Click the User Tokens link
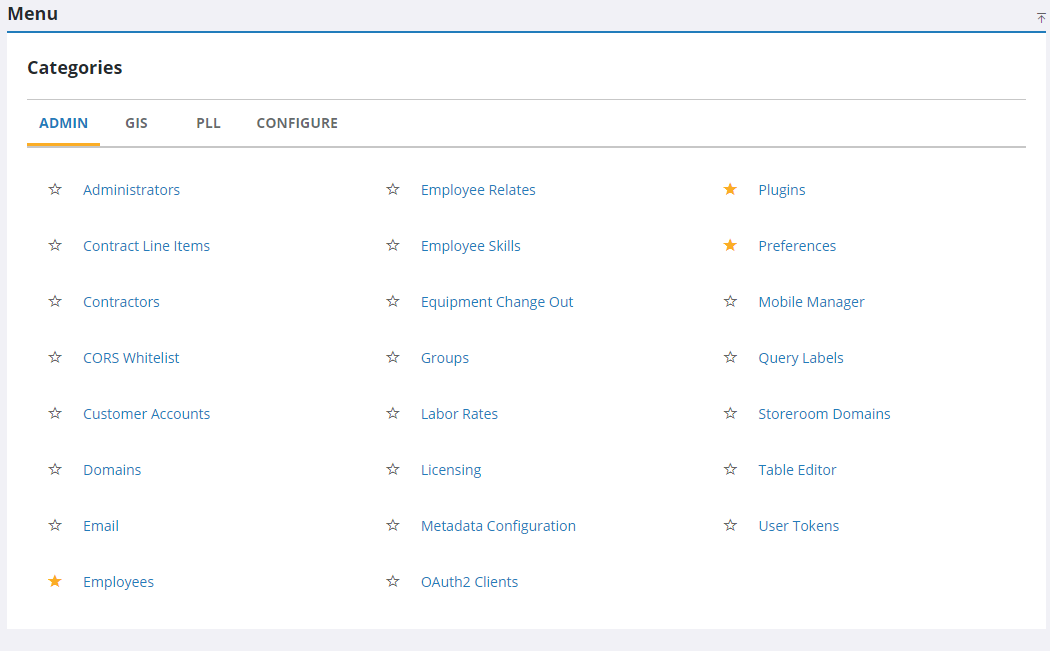 (x=798, y=526)
